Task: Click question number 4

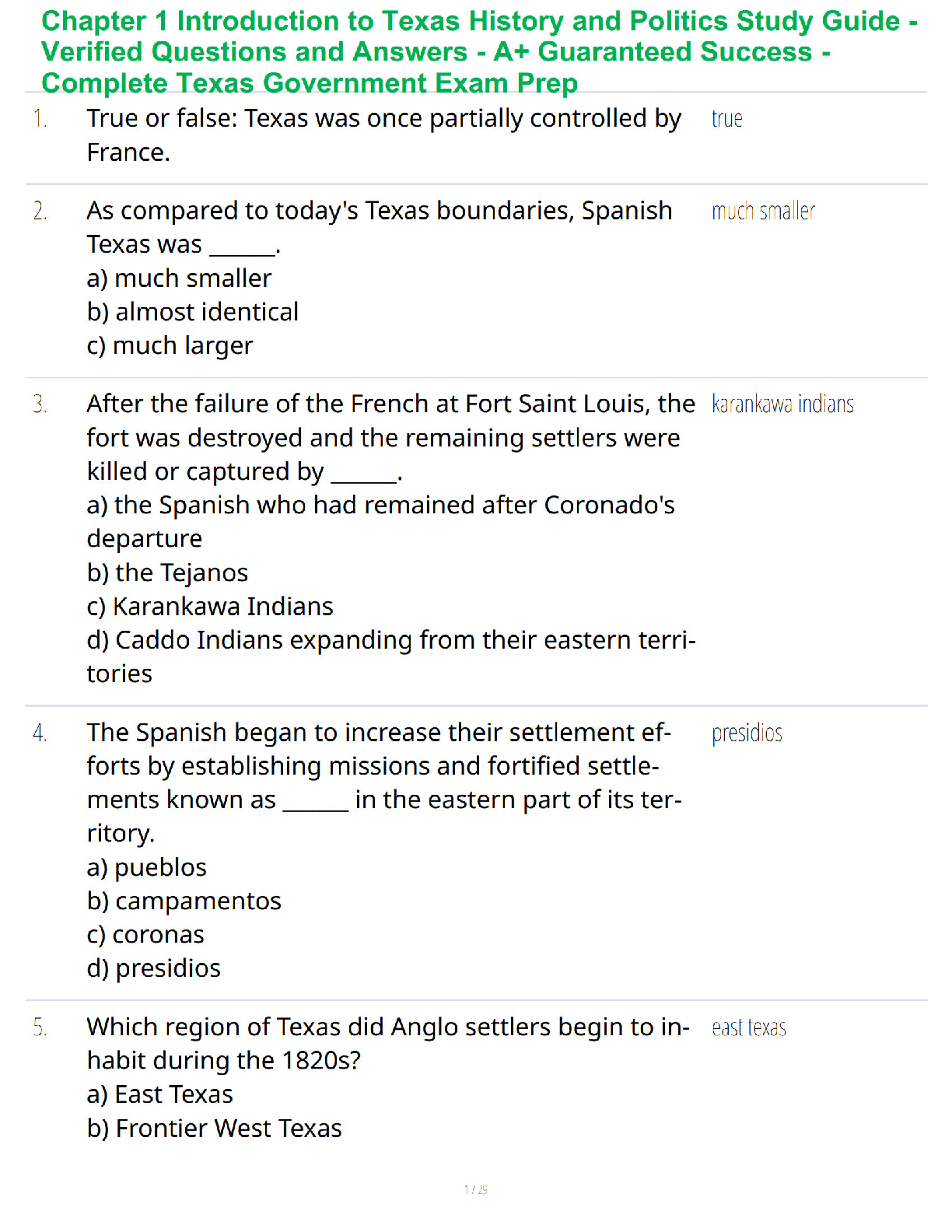Action: 40,733
